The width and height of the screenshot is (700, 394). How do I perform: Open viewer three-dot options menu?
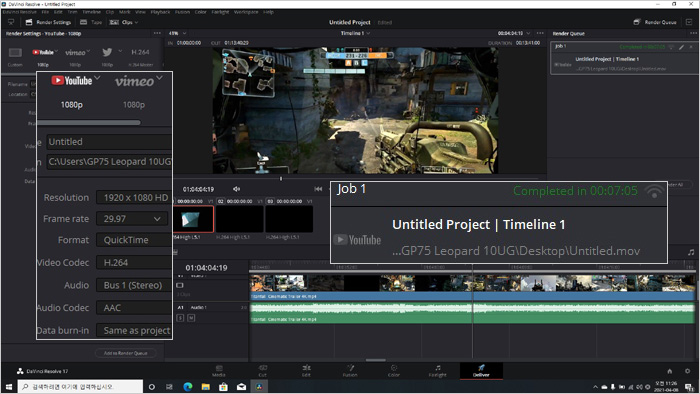[540, 33]
